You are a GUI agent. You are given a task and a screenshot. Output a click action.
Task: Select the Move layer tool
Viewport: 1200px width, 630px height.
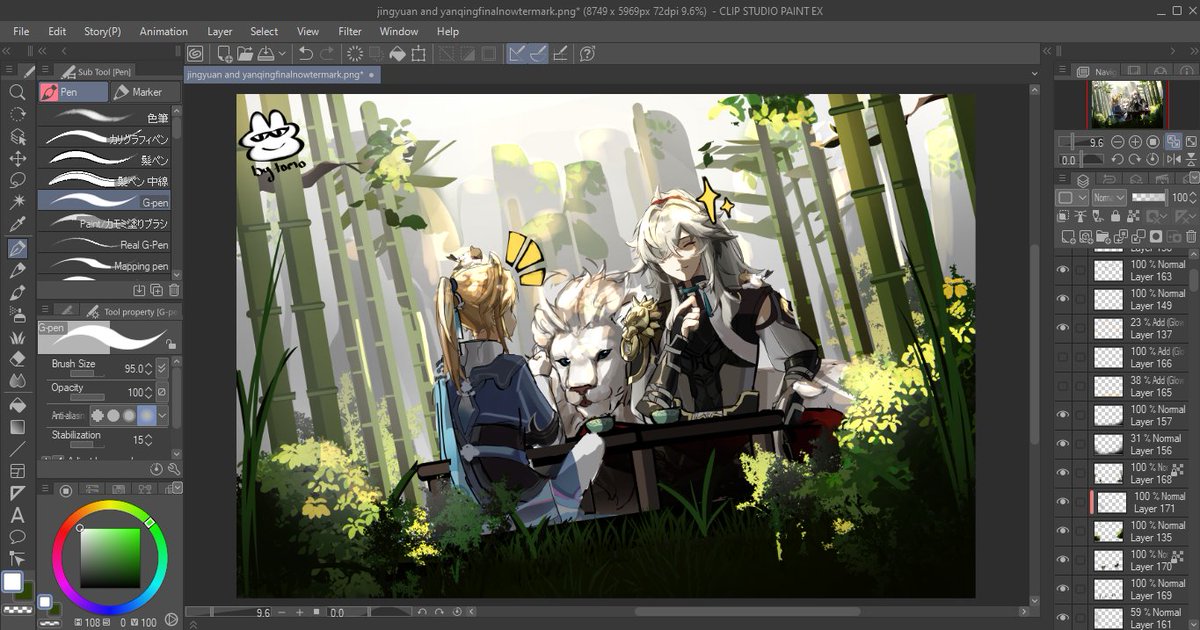(x=17, y=158)
